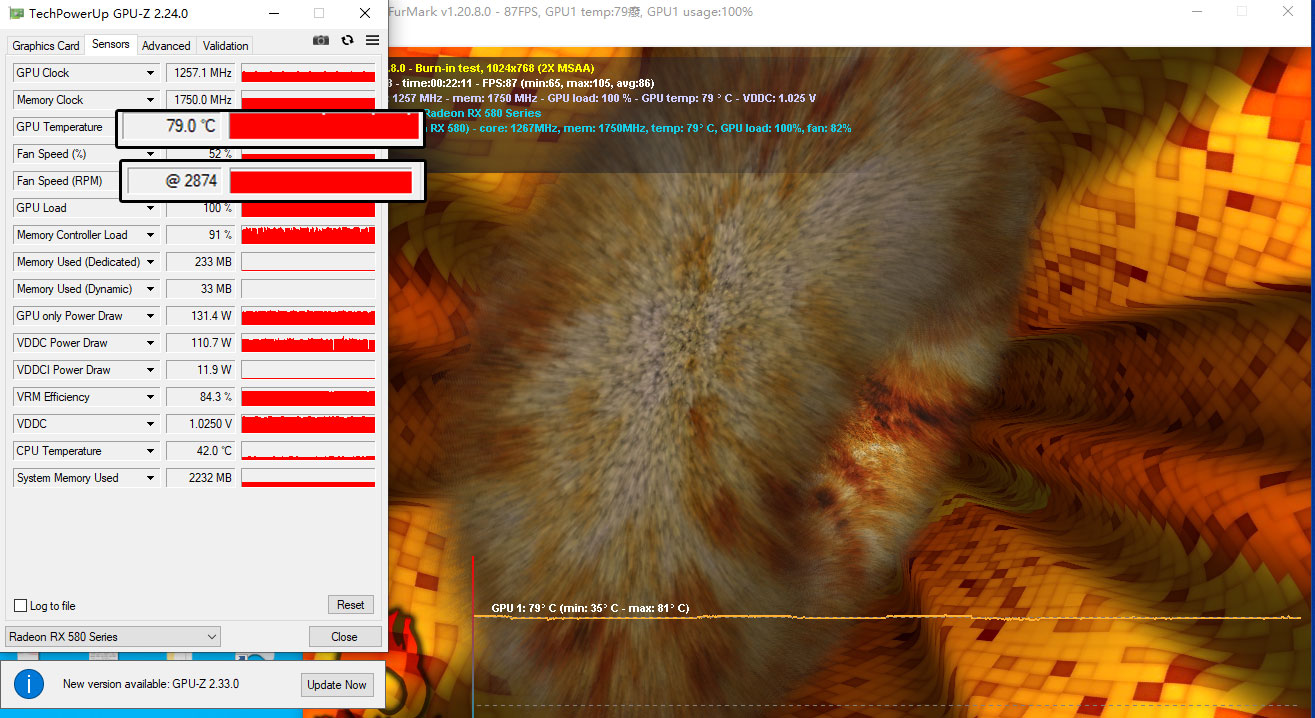Click the 131.4 W power draw value
The image size is (1315, 718).
[x=200, y=316]
